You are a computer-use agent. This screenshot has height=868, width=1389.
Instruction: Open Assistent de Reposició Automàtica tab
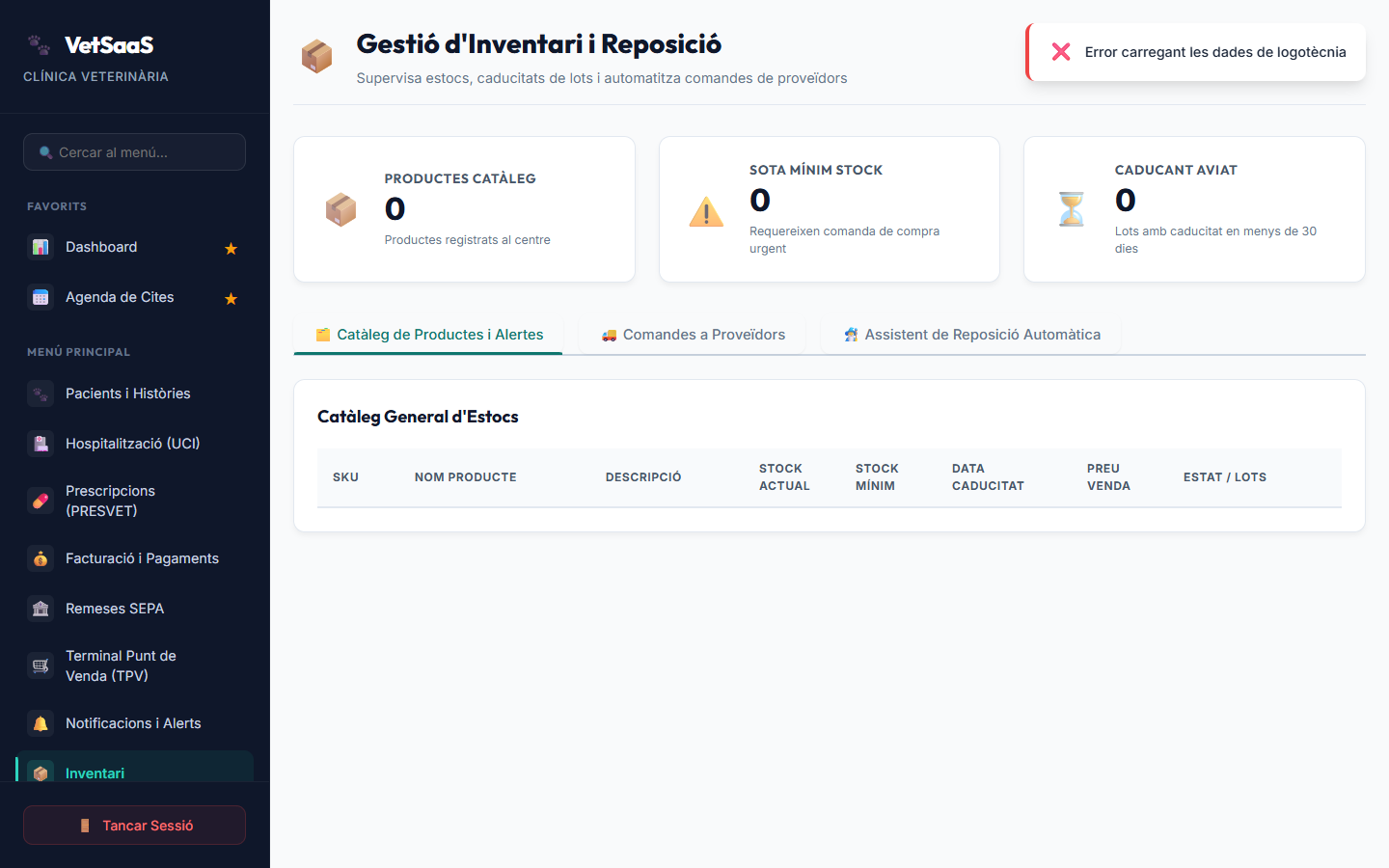tap(971, 335)
